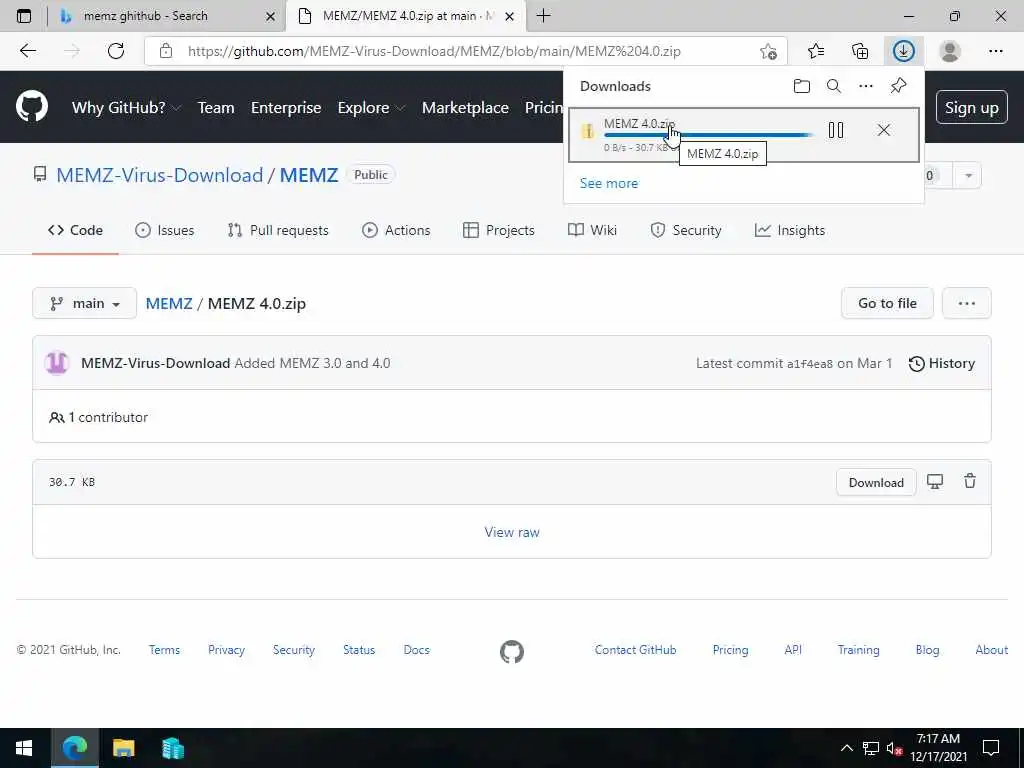Expand the Why GitHub? menu

(x=126, y=108)
